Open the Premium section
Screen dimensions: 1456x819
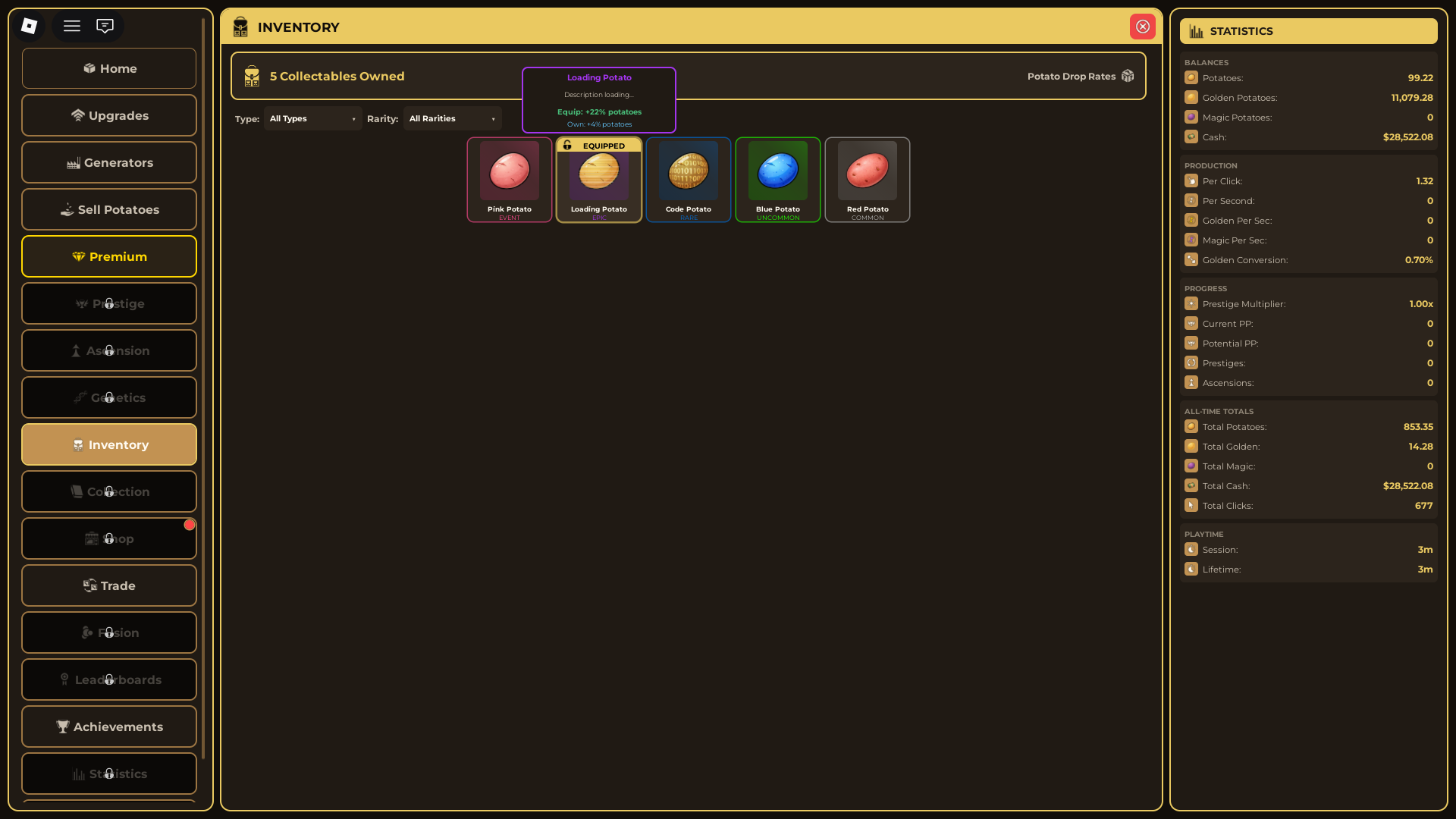click(x=109, y=256)
